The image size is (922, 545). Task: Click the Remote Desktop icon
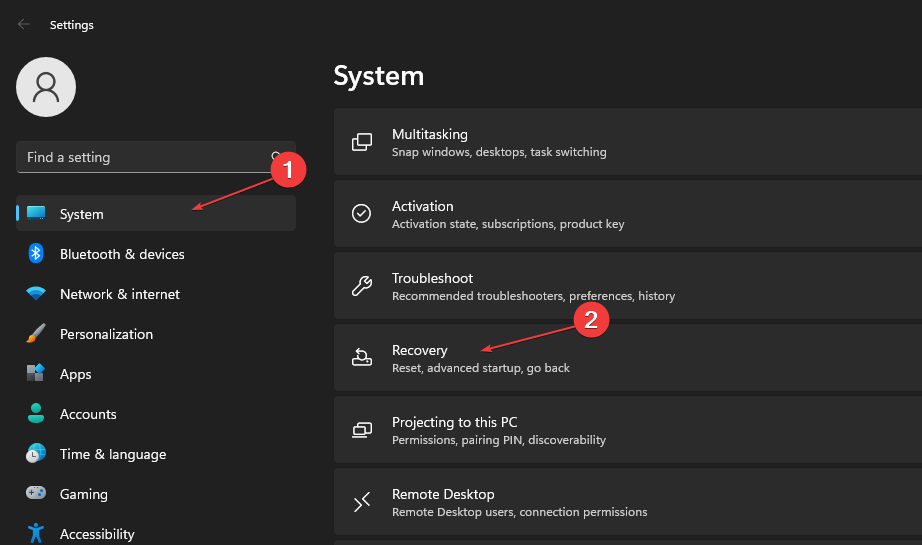362,502
